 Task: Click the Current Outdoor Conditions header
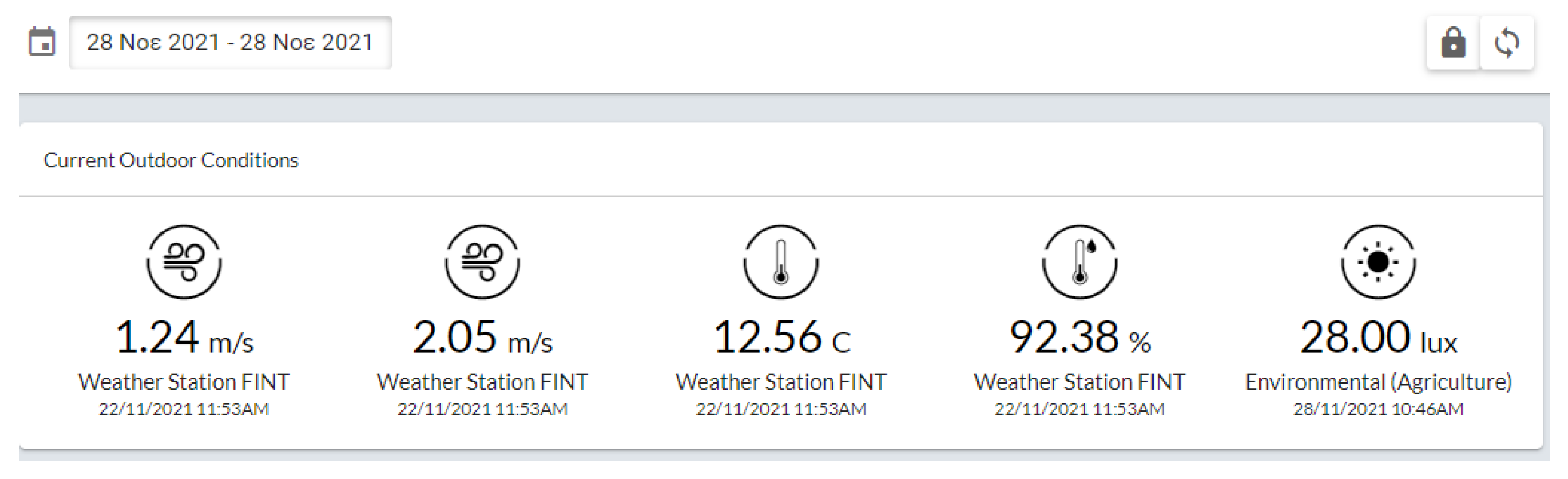[x=171, y=160]
